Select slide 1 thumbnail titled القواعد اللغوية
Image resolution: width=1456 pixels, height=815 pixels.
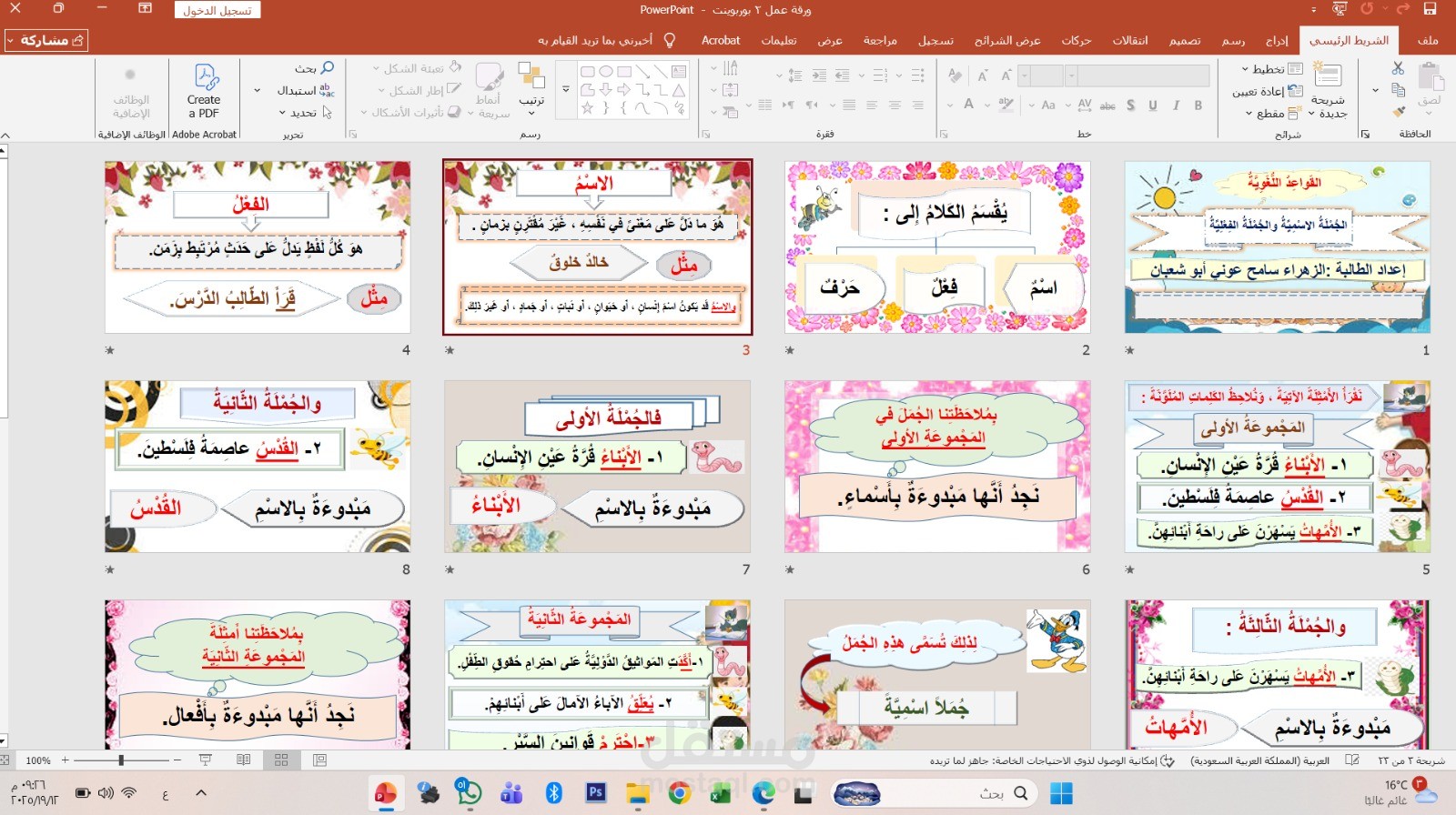click(1278, 247)
